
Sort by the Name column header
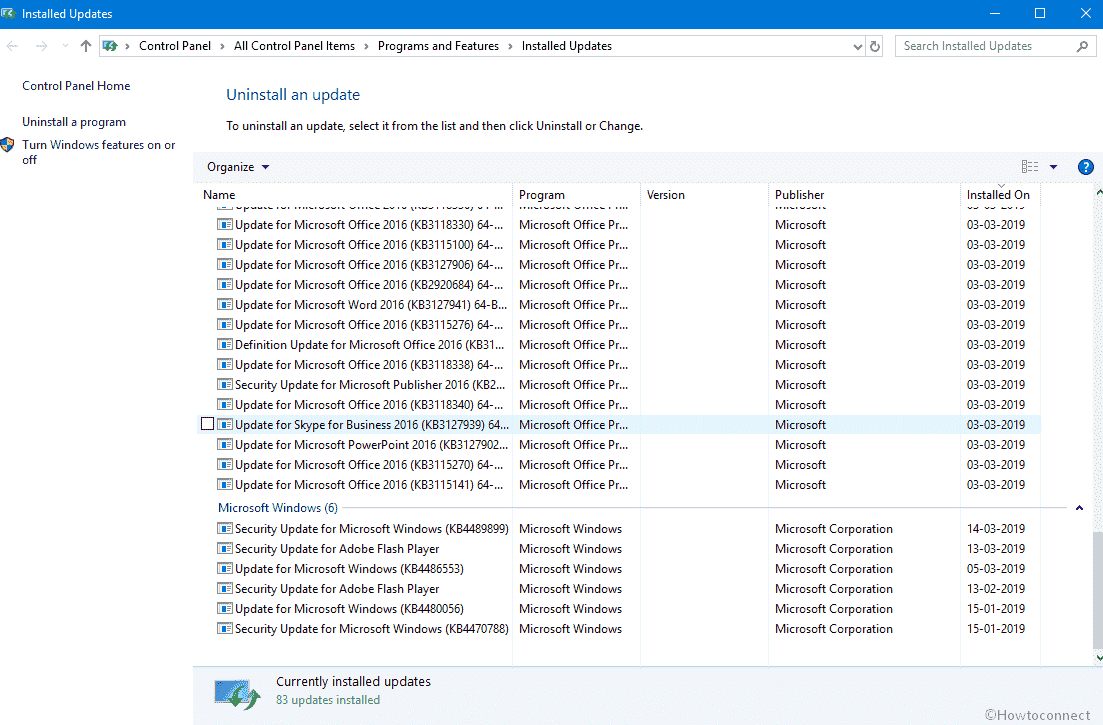[355, 195]
